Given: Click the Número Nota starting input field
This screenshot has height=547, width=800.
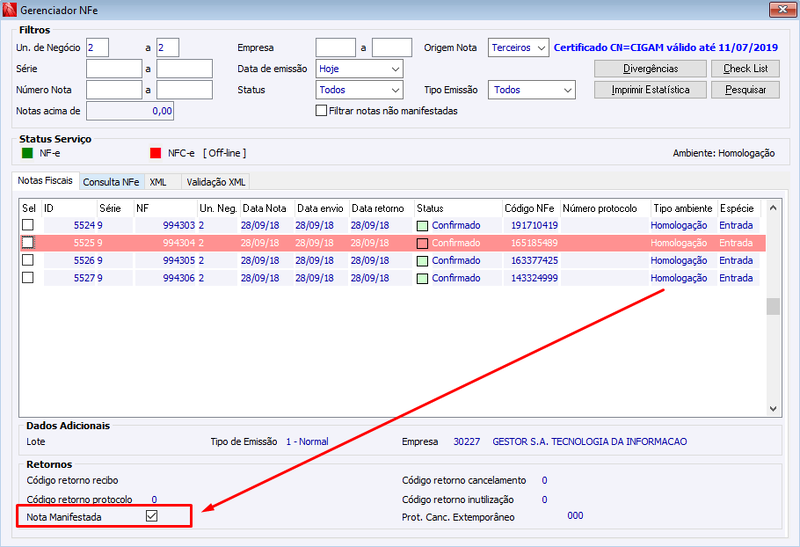Looking at the screenshot, I should [x=114, y=90].
